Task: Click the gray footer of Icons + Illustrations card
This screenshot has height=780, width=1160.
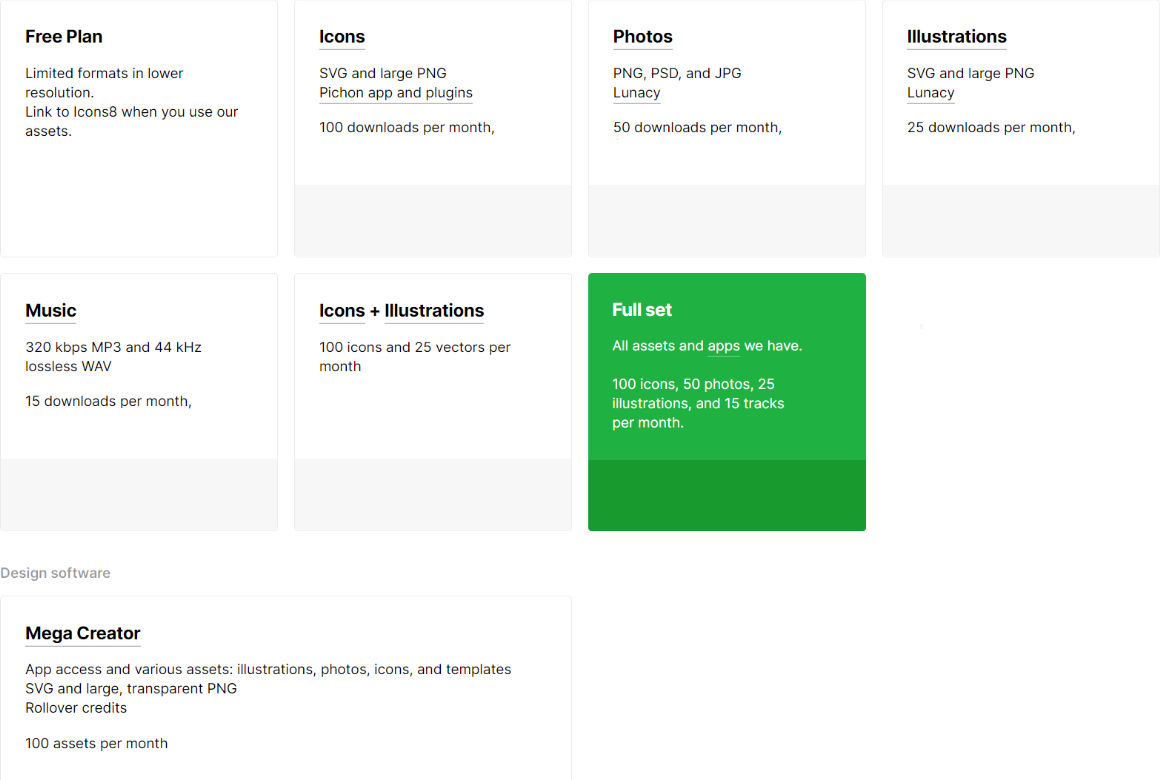Action: tap(433, 494)
